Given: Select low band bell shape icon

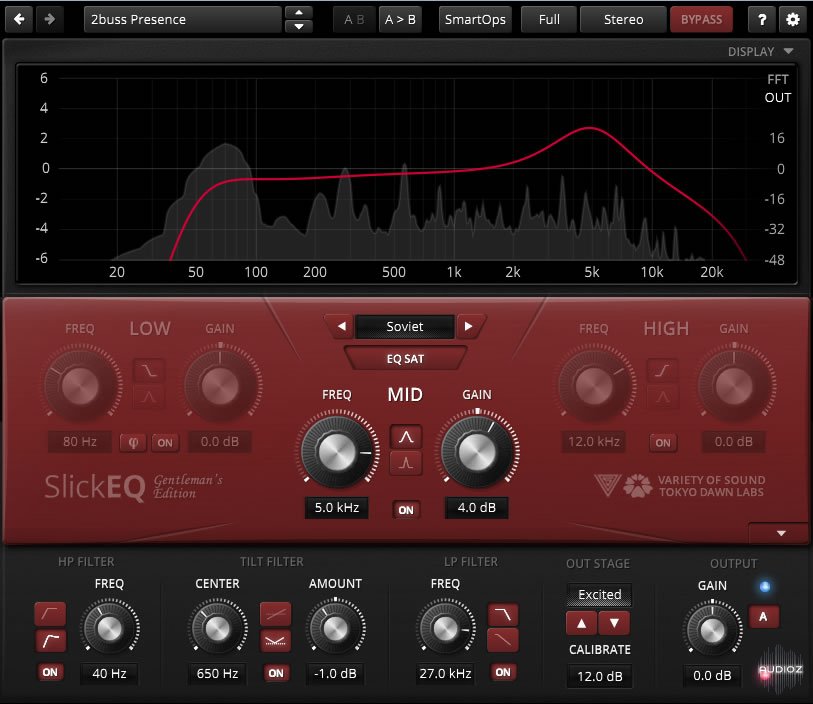Looking at the screenshot, I should tap(149, 397).
